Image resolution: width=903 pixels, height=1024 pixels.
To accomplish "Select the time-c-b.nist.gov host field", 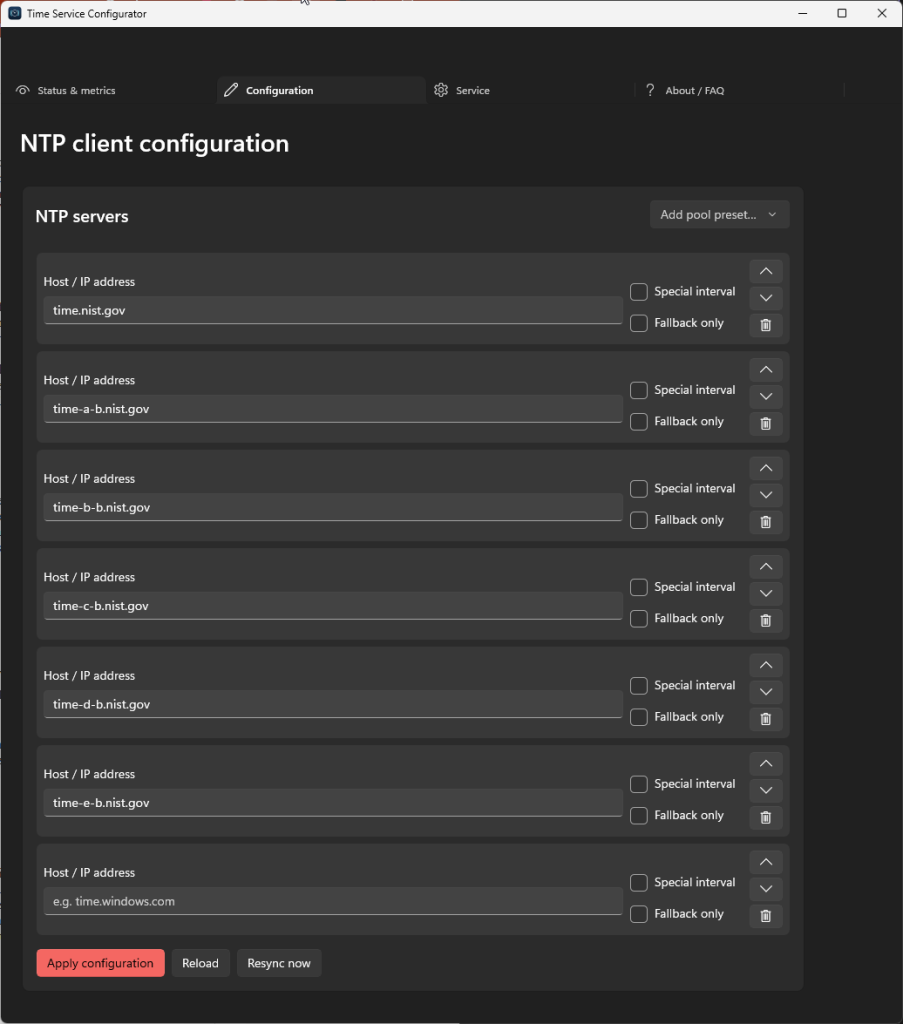I will coord(333,606).
